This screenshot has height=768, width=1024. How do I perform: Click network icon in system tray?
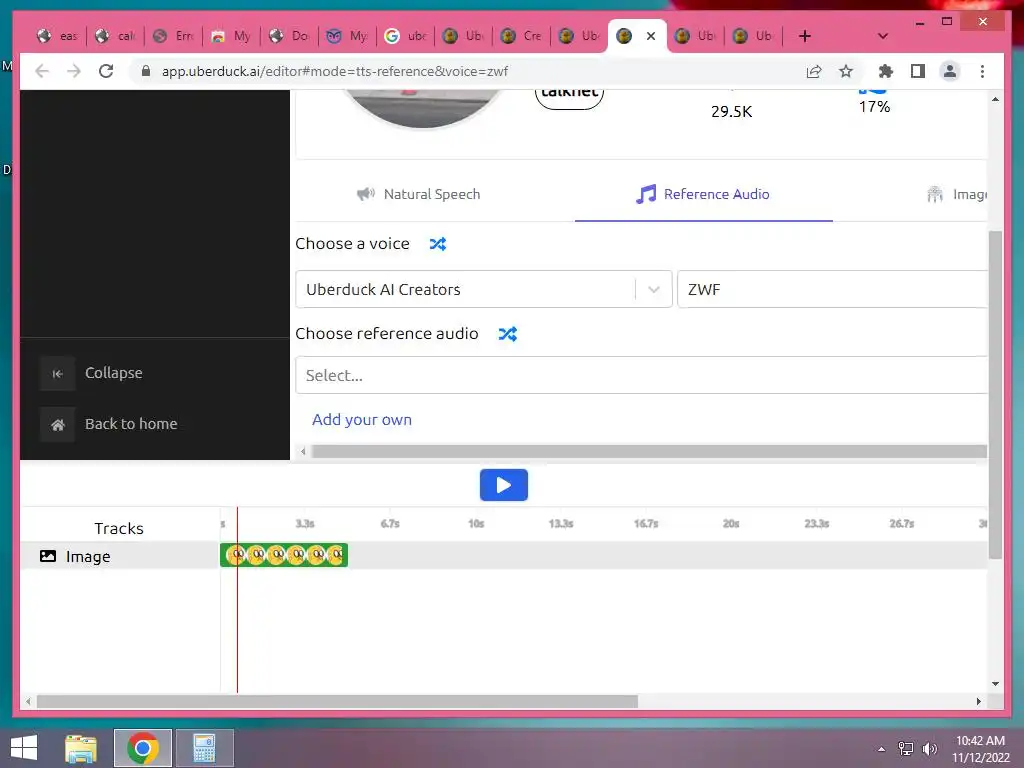click(x=906, y=749)
